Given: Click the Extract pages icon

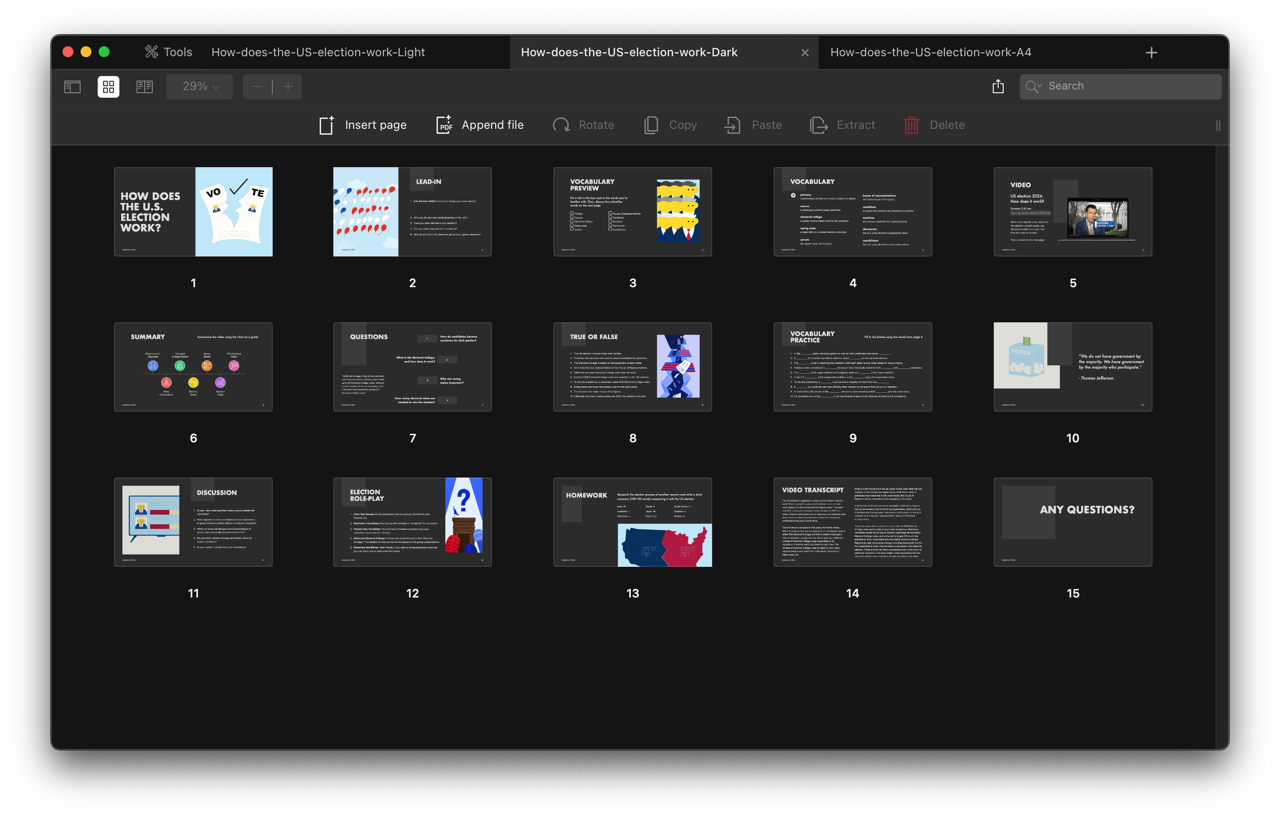Looking at the screenshot, I should click(x=819, y=125).
